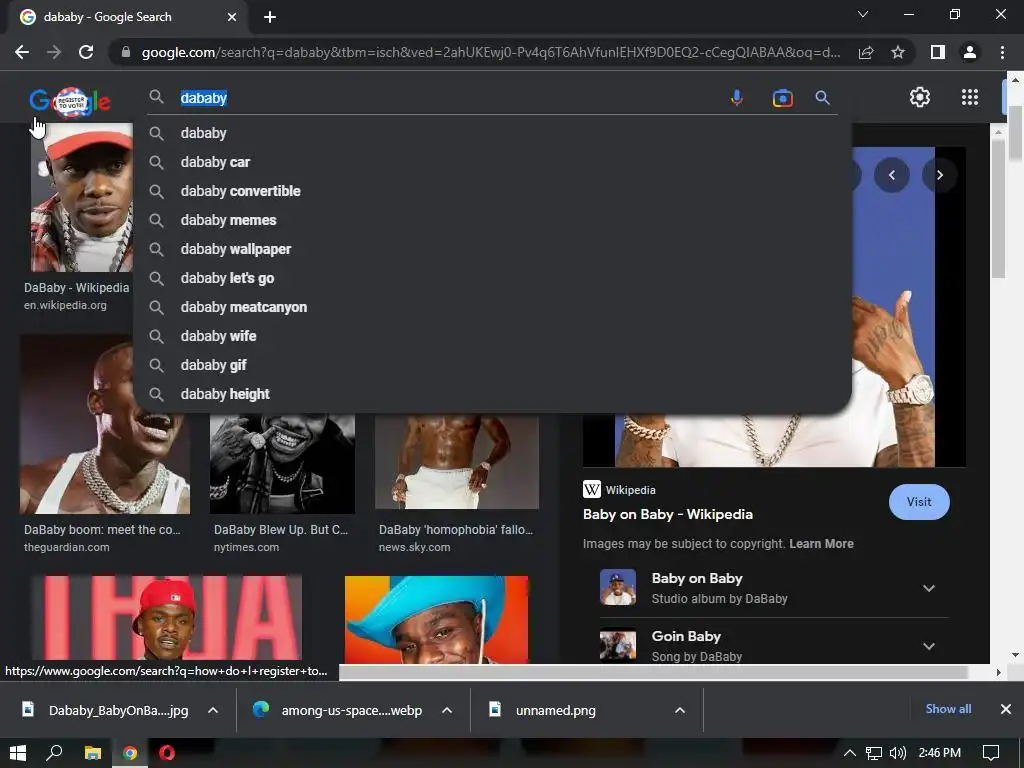Reload the current page

[x=86, y=52]
